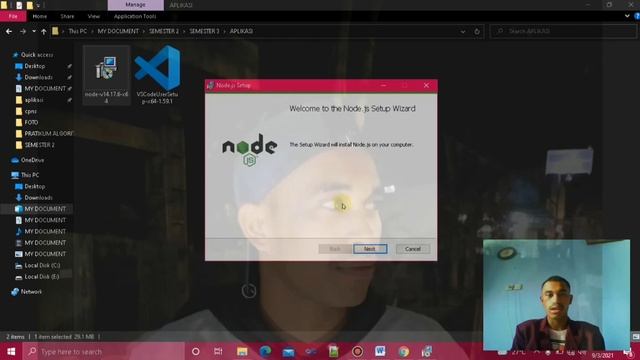Open the recent locations dropdown arrow
This screenshot has height=360, width=640.
coord(34,31)
